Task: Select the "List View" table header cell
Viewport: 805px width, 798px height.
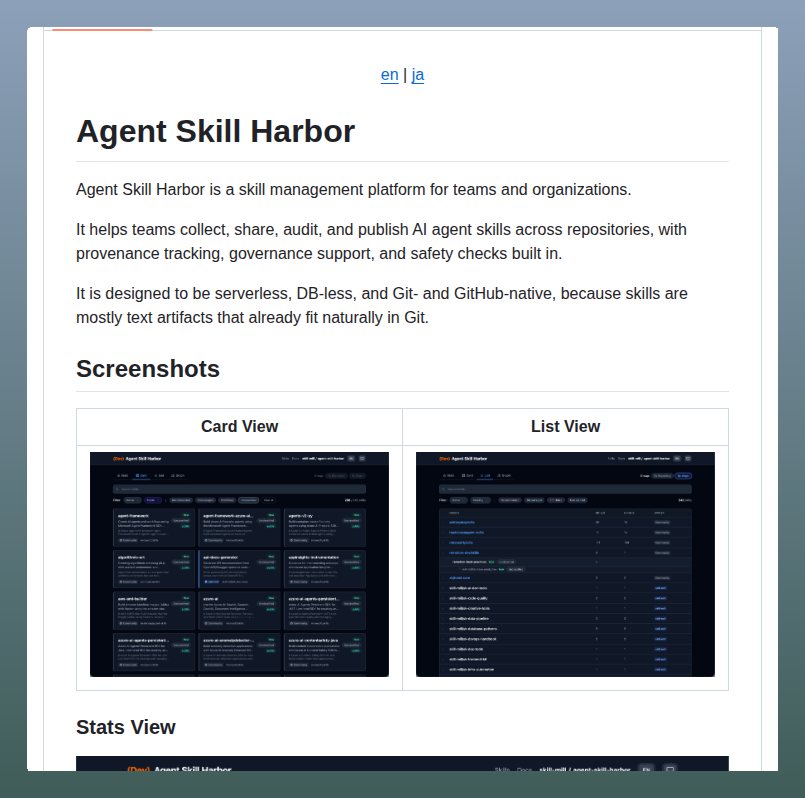Action: click(x=565, y=427)
